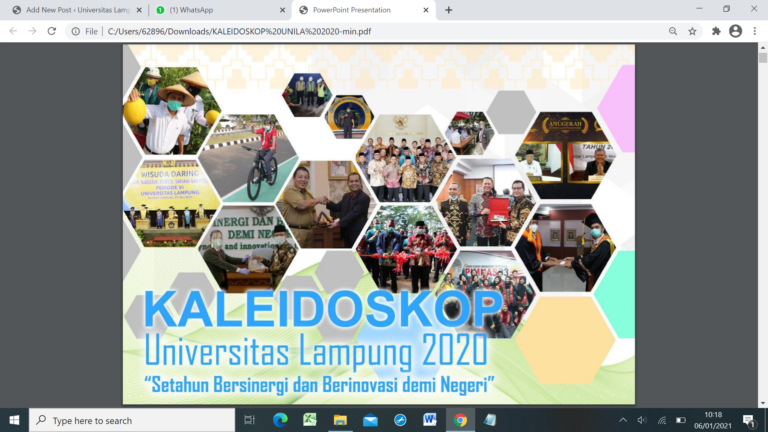Open Chrome three-dot menu

[755, 31]
